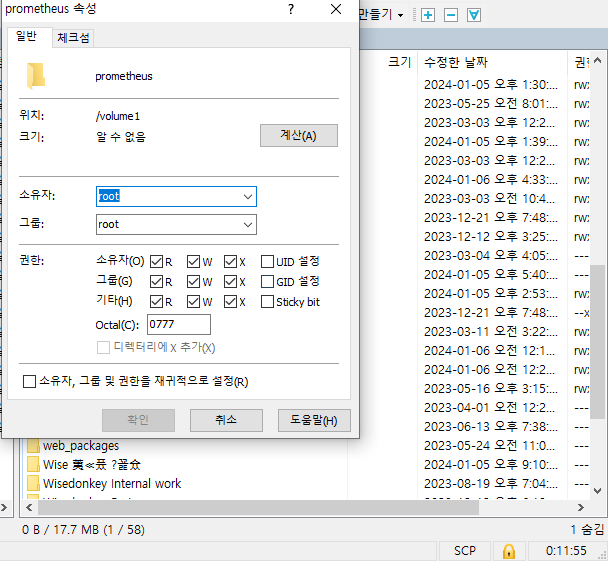This screenshot has width=608, height=561.
Task: Click the scroll down arrow of file list
Action: [598, 491]
